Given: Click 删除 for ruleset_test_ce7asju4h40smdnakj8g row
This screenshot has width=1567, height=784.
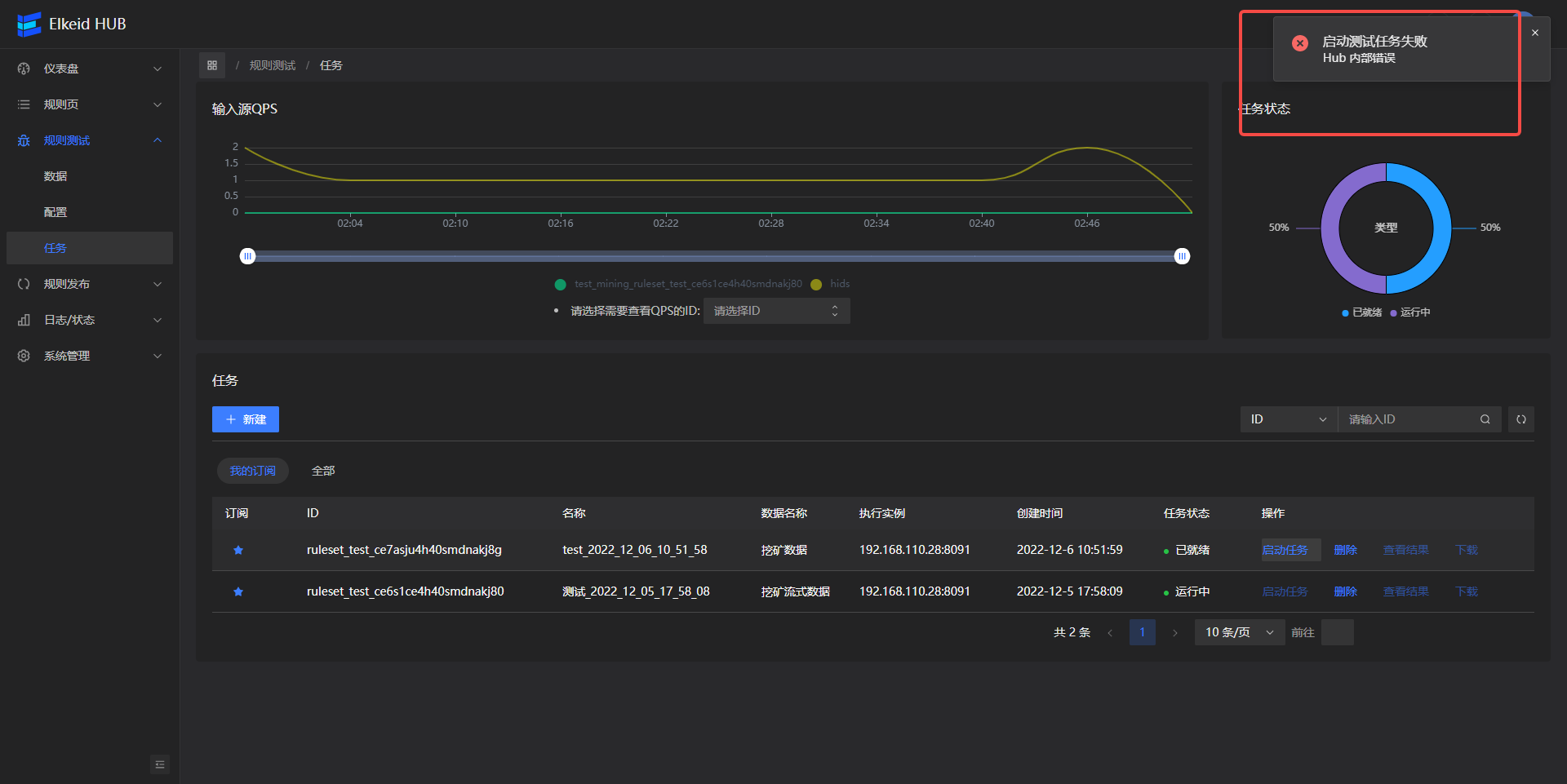Looking at the screenshot, I should 1345,550.
